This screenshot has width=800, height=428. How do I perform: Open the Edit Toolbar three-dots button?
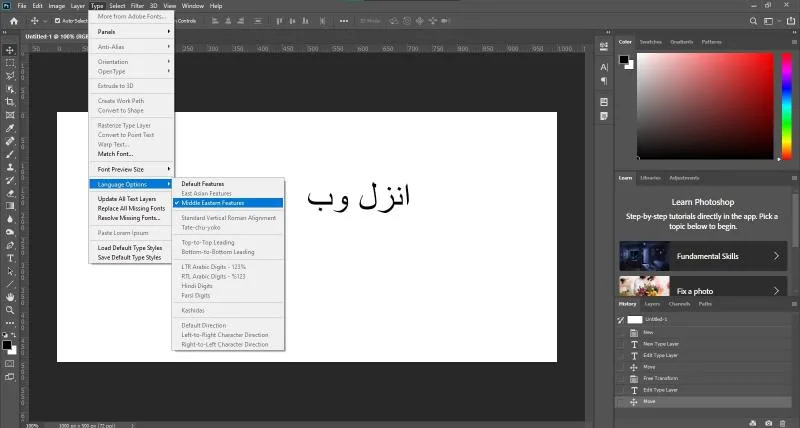coord(10,323)
